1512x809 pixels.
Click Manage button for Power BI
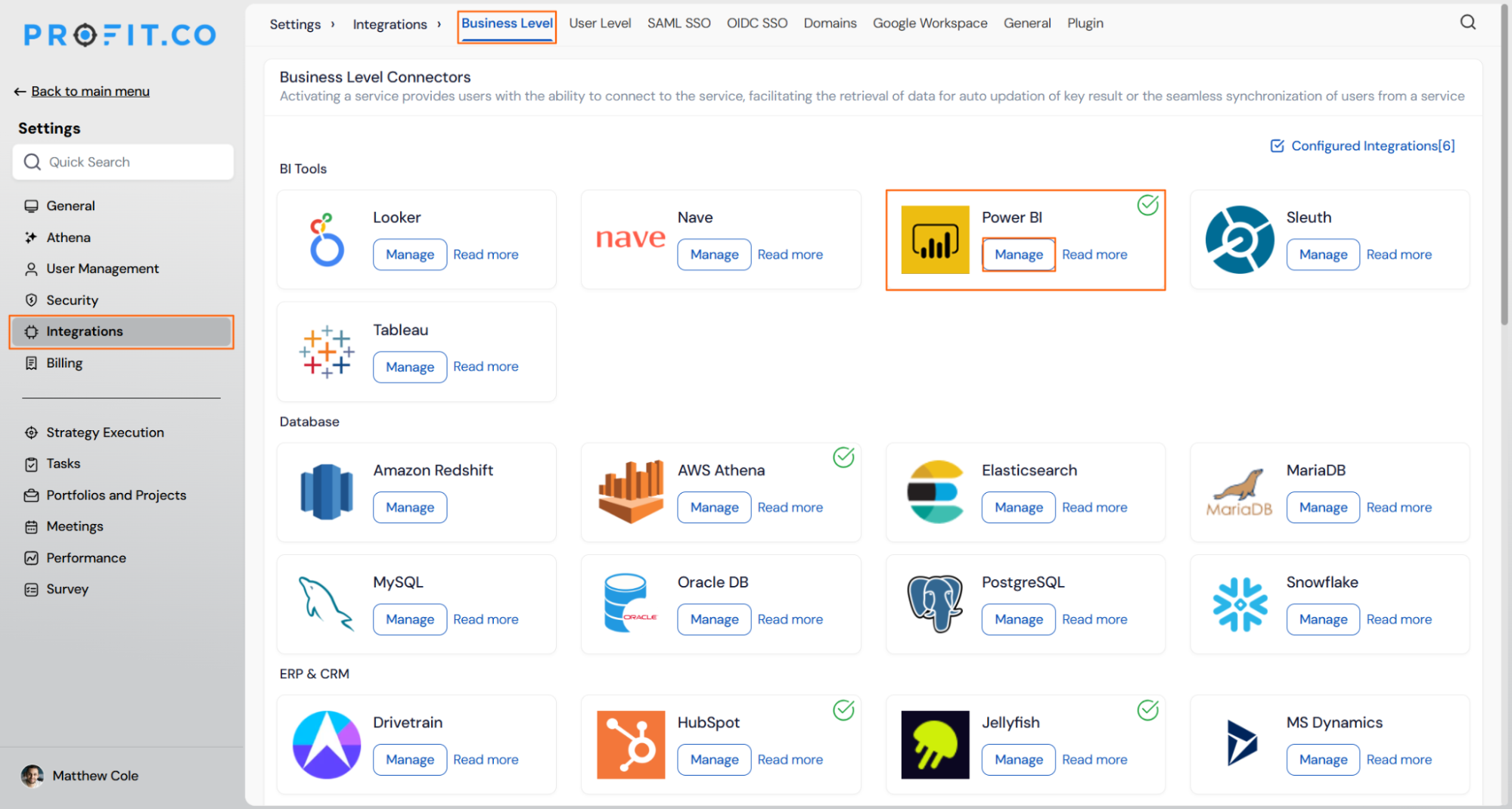tap(1018, 255)
